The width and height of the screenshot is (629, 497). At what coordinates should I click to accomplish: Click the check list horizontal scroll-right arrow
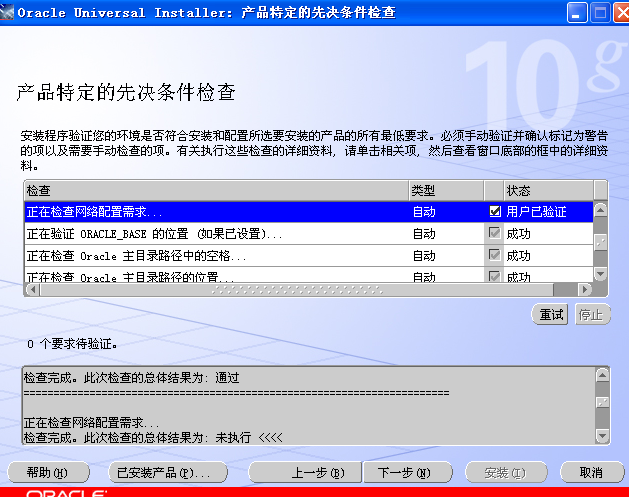[584, 289]
